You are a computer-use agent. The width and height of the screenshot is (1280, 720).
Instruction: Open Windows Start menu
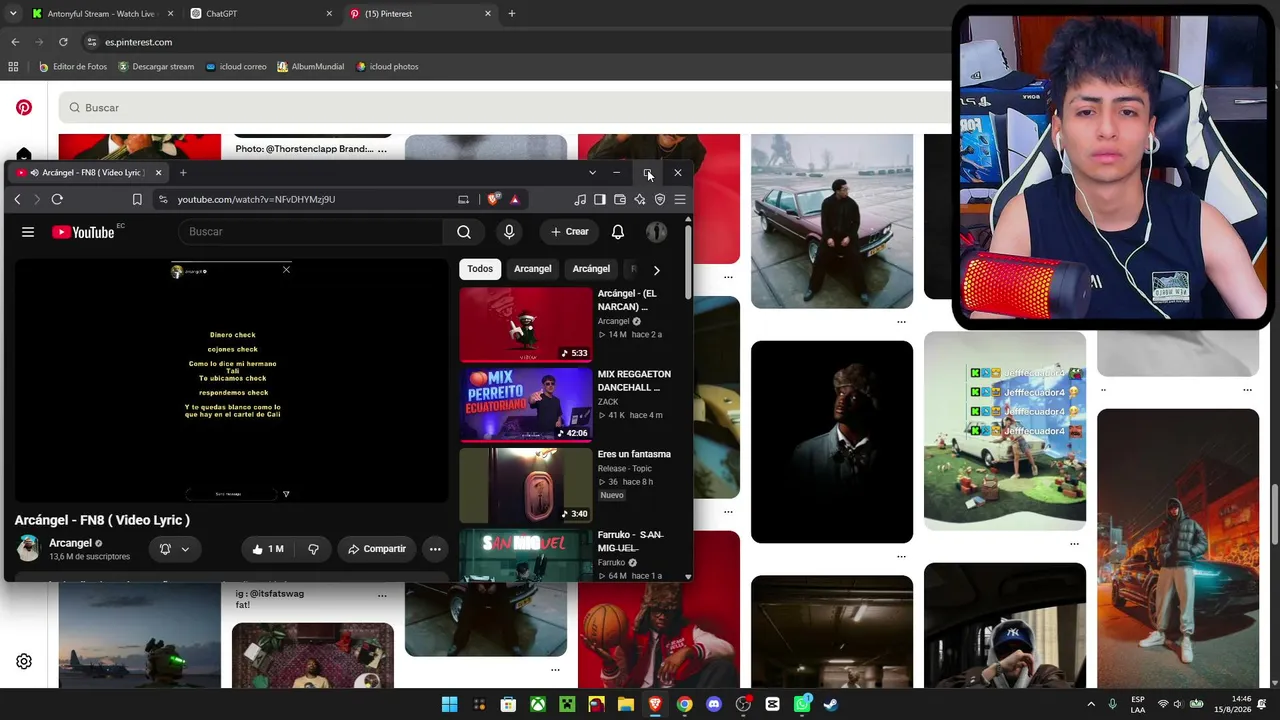(x=450, y=704)
